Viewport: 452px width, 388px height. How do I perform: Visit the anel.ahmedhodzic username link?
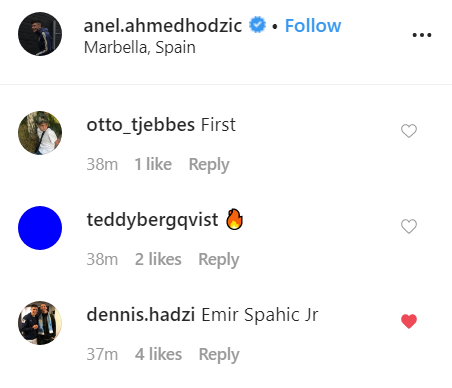coord(163,26)
